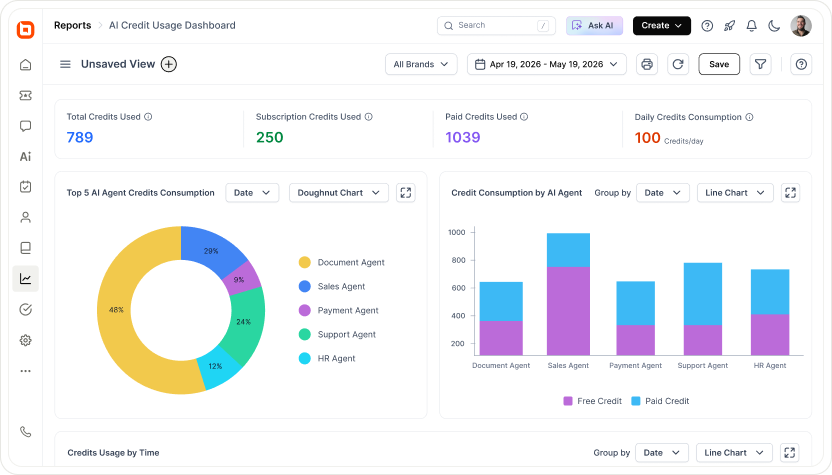Open the Tickets icon in sidebar
The height and width of the screenshot is (475, 832).
pyautogui.click(x=25, y=96)
